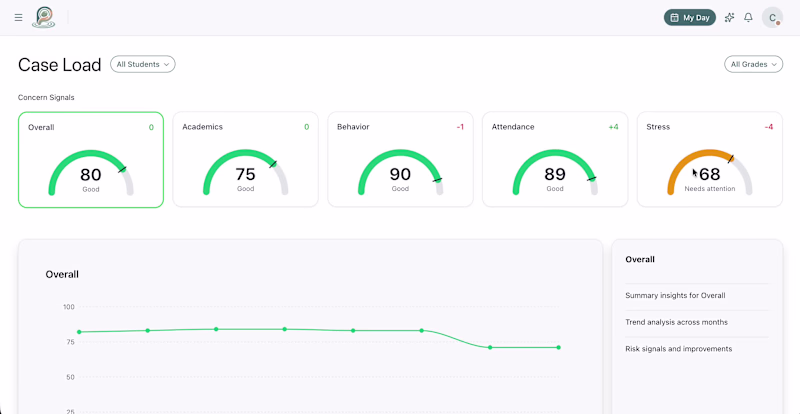Click the app logo in header
The height and width of the screenshot is (414, 800).
click(43, 17)
